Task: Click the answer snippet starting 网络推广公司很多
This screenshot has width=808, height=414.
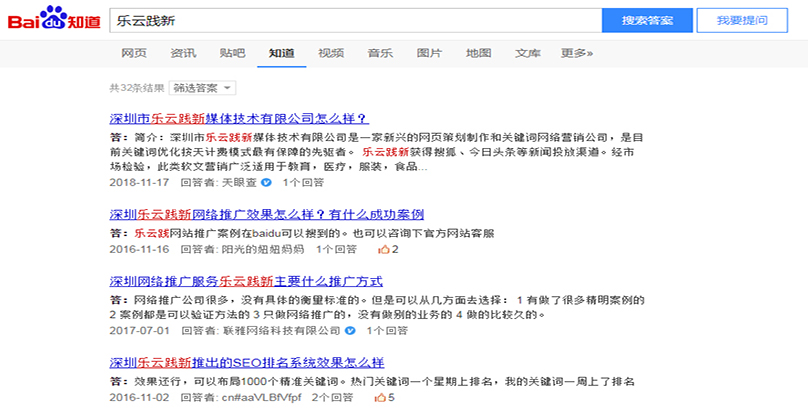Action: pyautogui.click(x=377, y=307)
